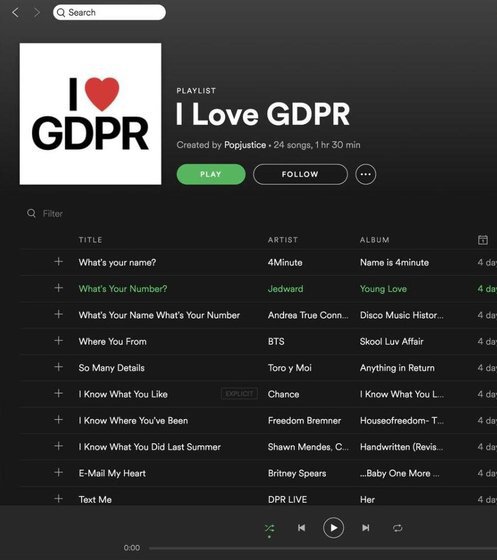Open artist Freedom Bremner
Viewport: 497px width, 560px height.
pyautogui.click(x=304, y=421)
